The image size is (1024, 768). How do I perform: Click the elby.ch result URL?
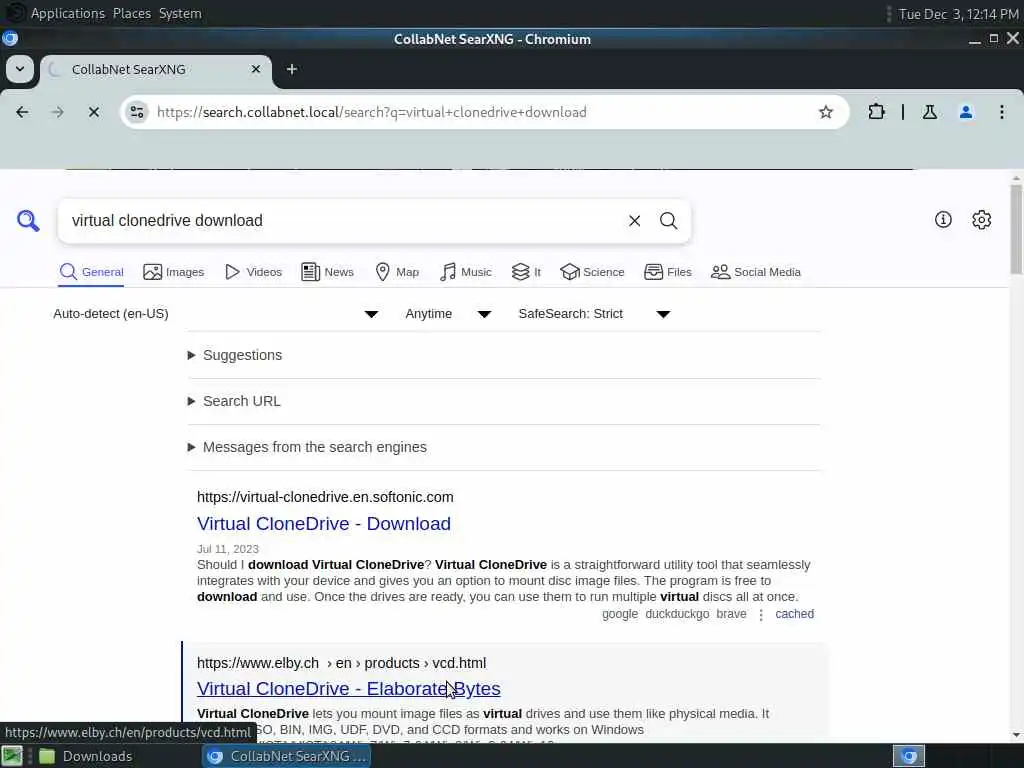pos(342,663)
